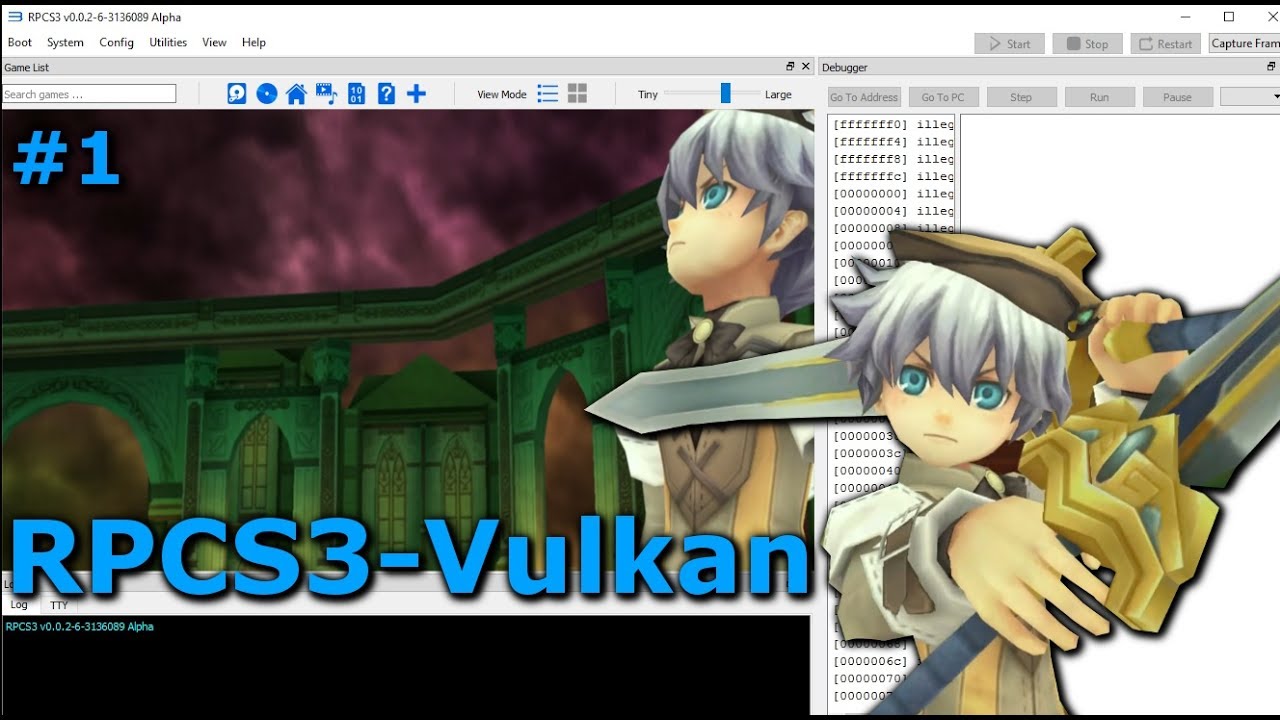Click the Search games input field
1280x720 pixels.
[89, 94]
